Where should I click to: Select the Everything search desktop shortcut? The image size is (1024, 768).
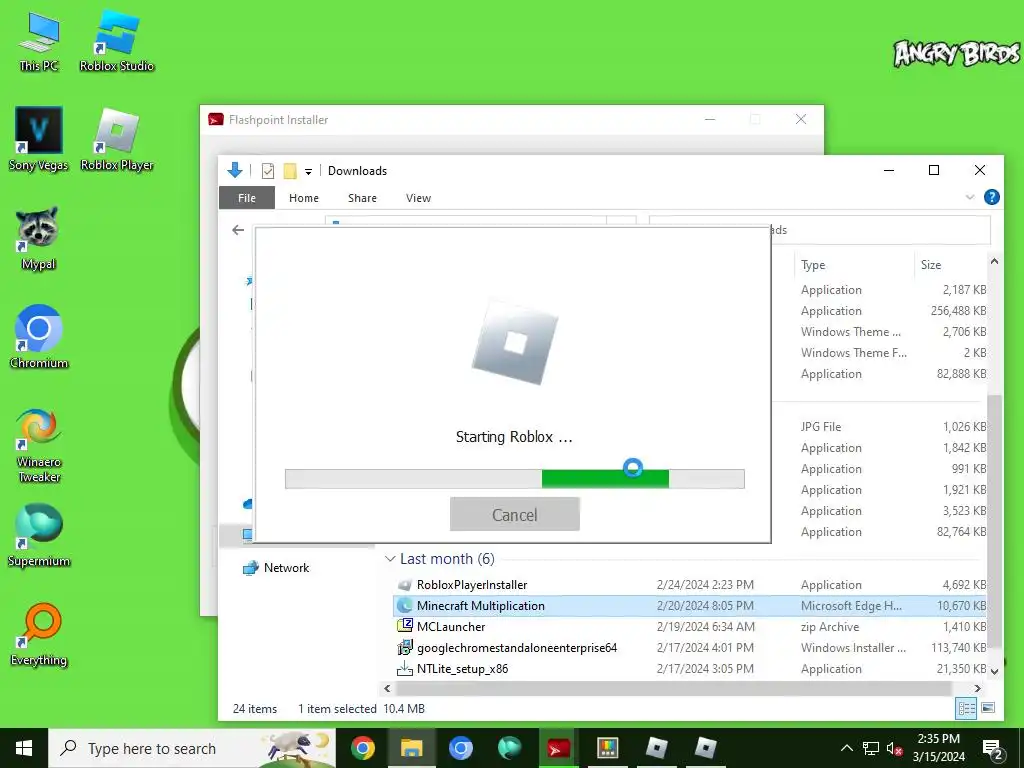click(39, 635)
